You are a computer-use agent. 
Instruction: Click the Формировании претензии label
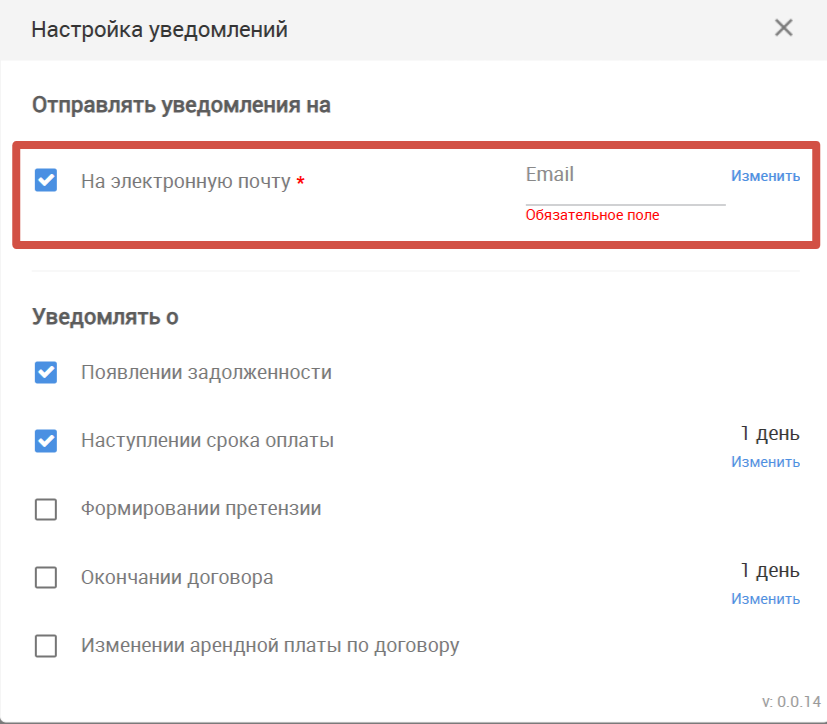pos(201,509)
